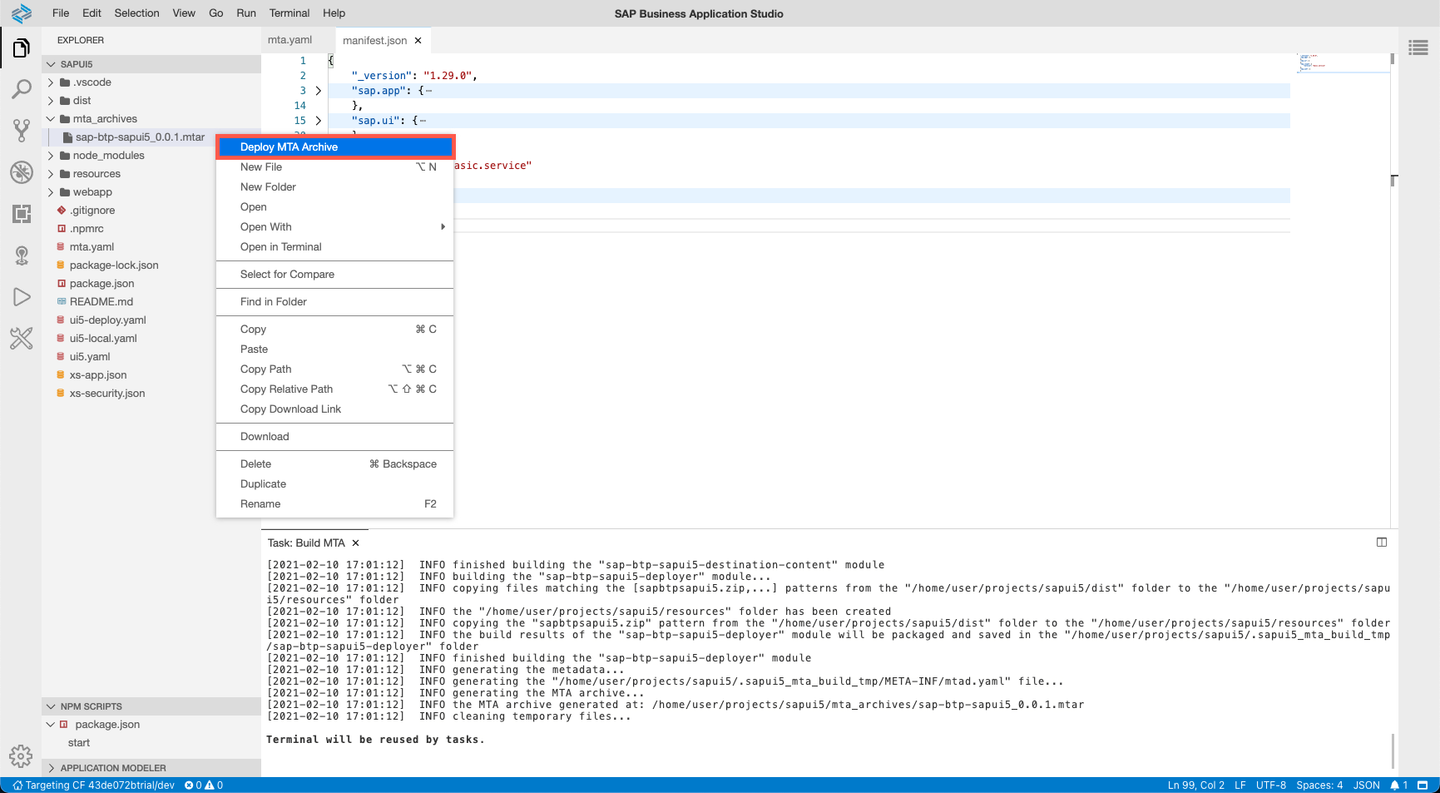This screenshot has width=1440, height=793.
Task: Switch to the mta.yaml editor tab
Action: [290, 40]
